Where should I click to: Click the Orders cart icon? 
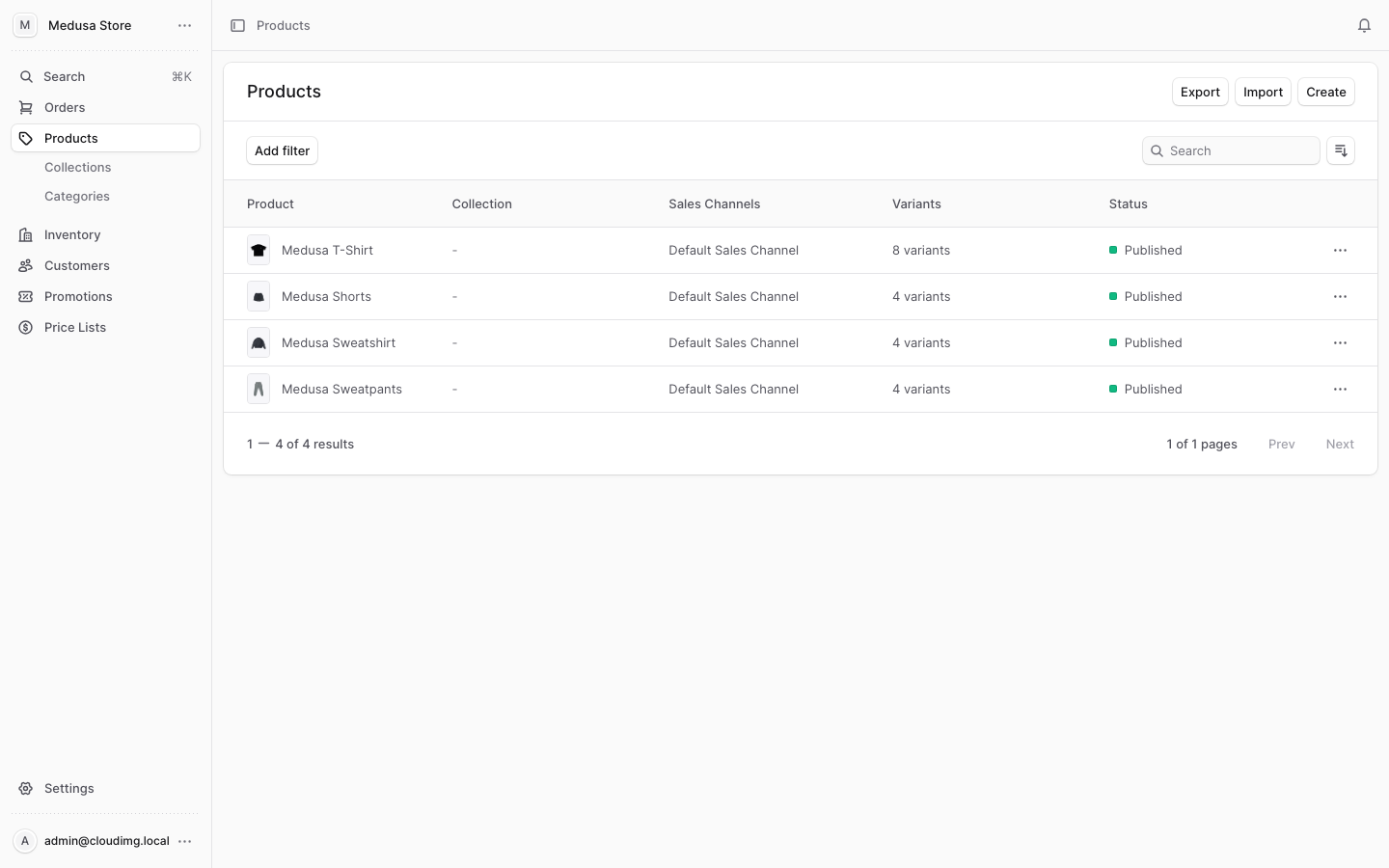click(x=26, y=107)
